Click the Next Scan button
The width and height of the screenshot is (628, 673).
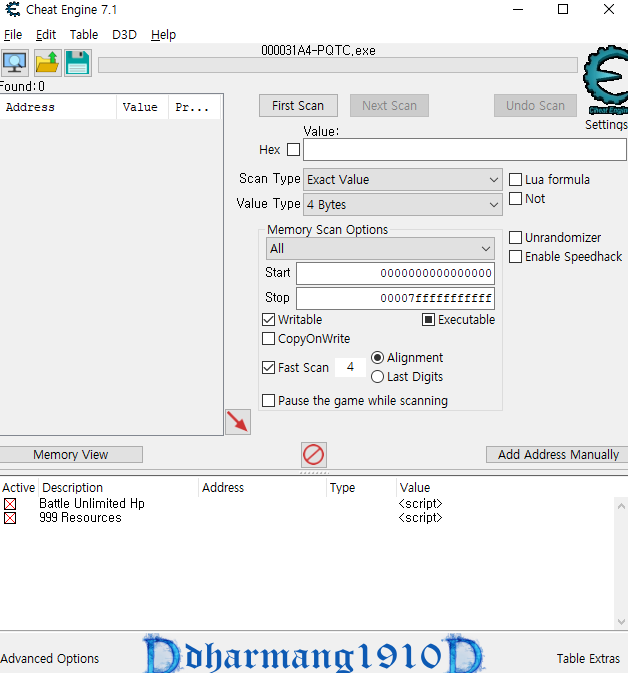coord(389,106)
